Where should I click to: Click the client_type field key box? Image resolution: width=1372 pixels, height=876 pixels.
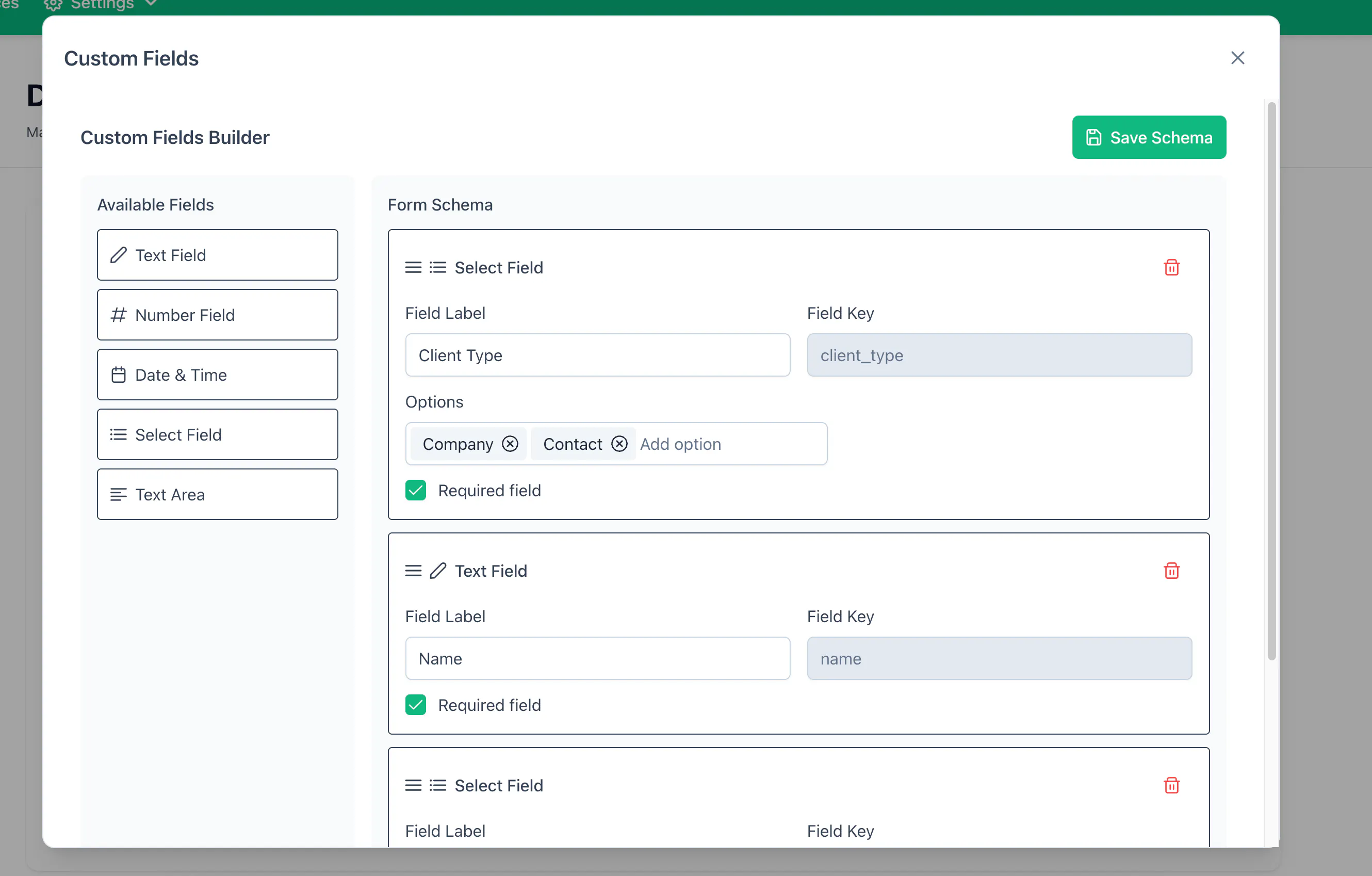(1000, 355)
